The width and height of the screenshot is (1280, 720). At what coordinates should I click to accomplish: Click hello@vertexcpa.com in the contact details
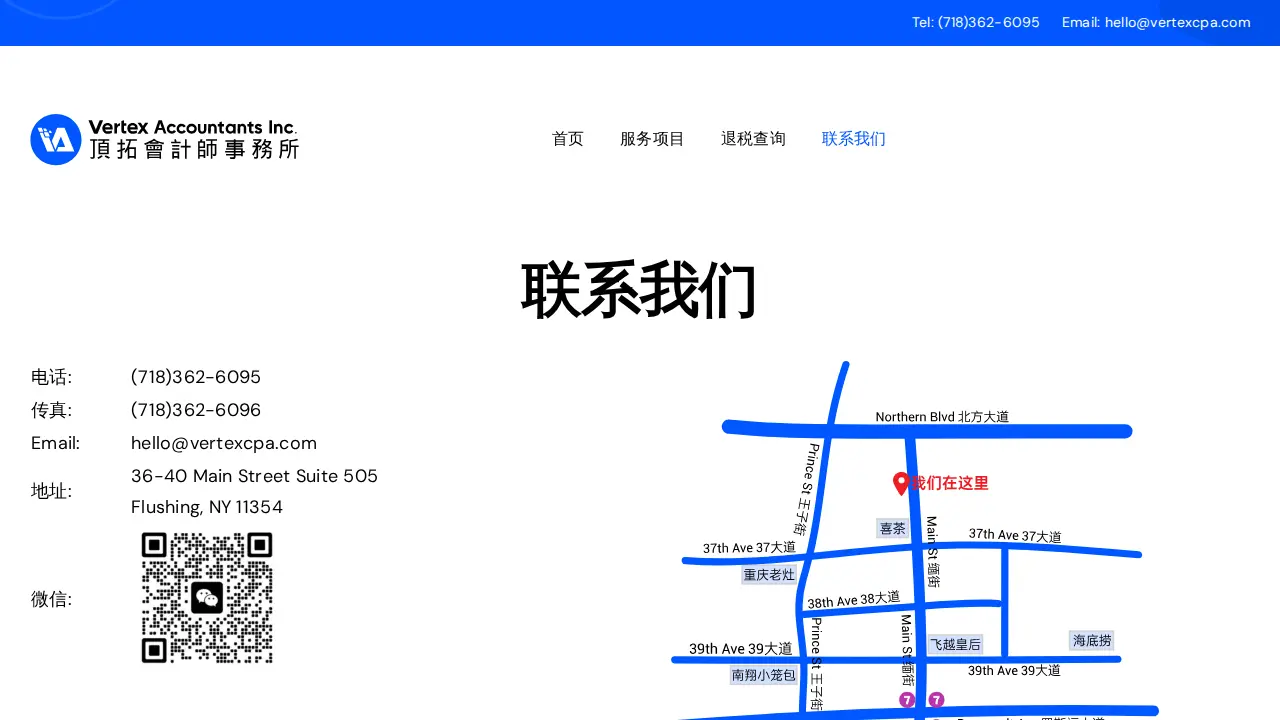(224, 443)
